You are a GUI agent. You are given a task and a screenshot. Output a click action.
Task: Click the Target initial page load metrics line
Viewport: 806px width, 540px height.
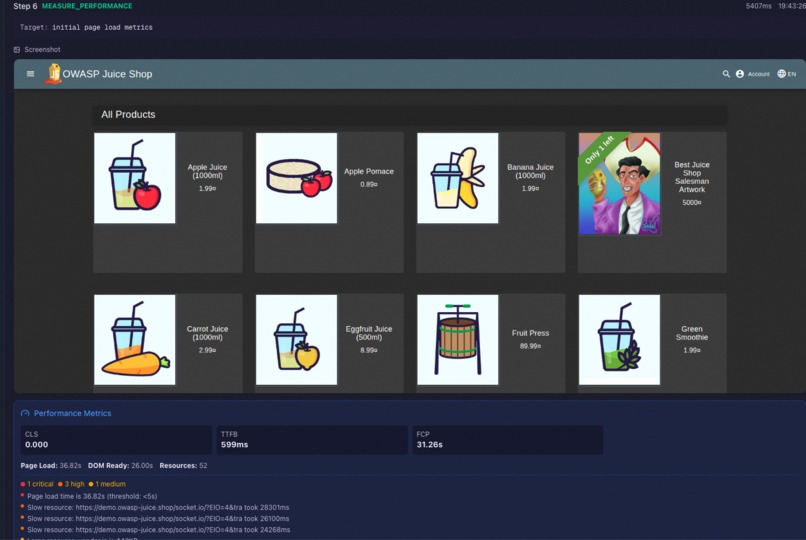pyautogui.click(x=86, y=27)
